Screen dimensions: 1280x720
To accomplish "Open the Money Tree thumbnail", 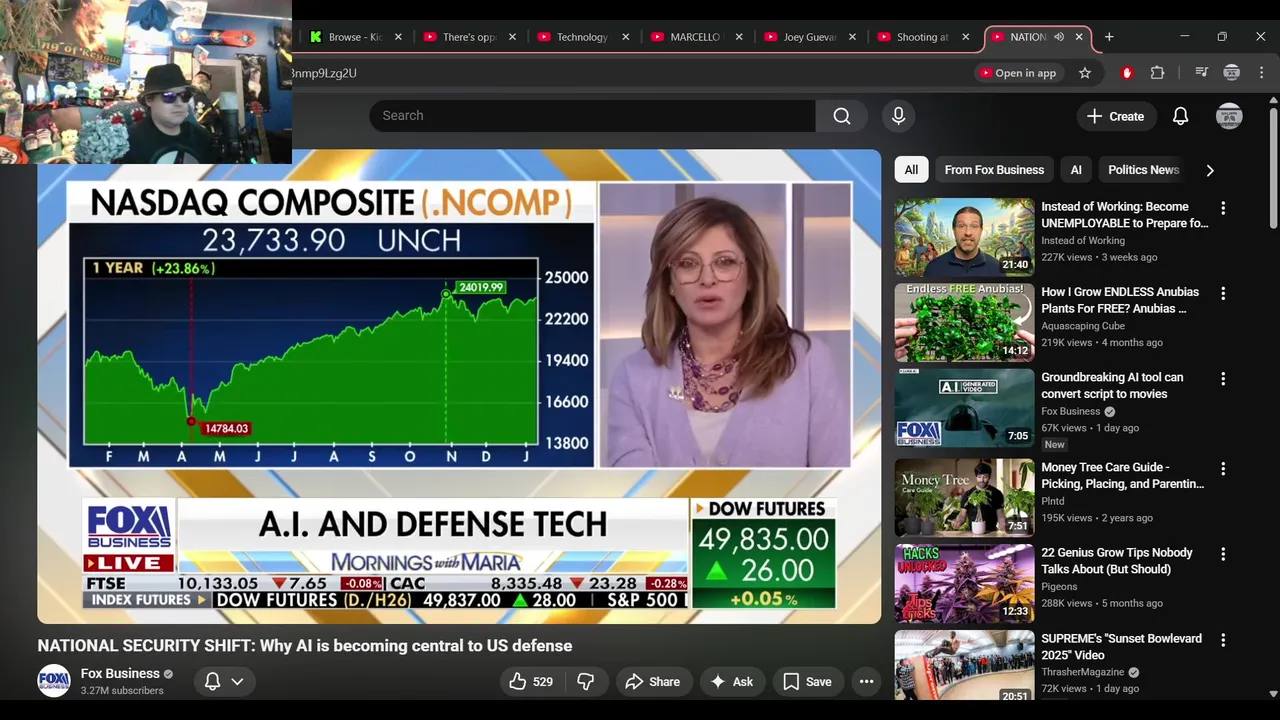I will coord(964,497).
